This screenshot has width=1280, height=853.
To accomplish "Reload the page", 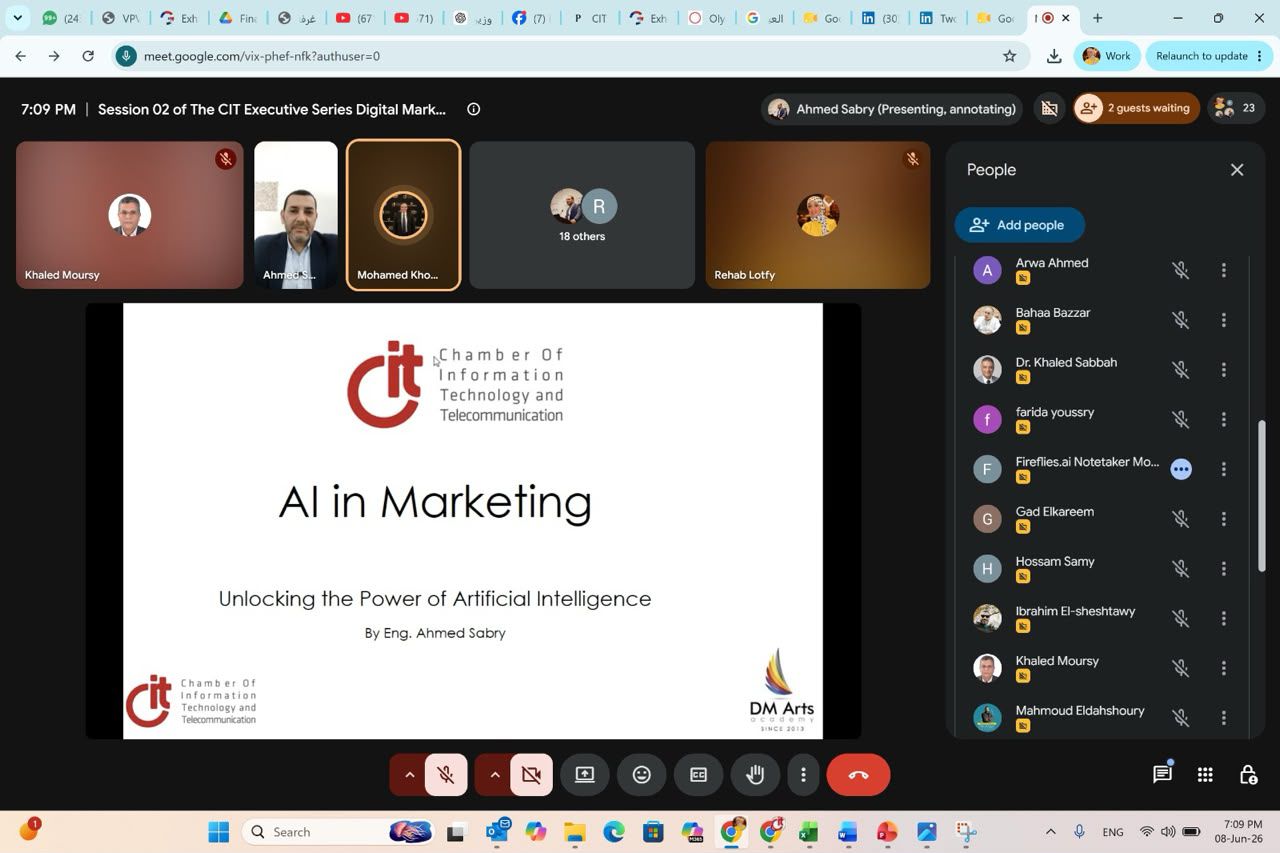I will click(88, 56).
